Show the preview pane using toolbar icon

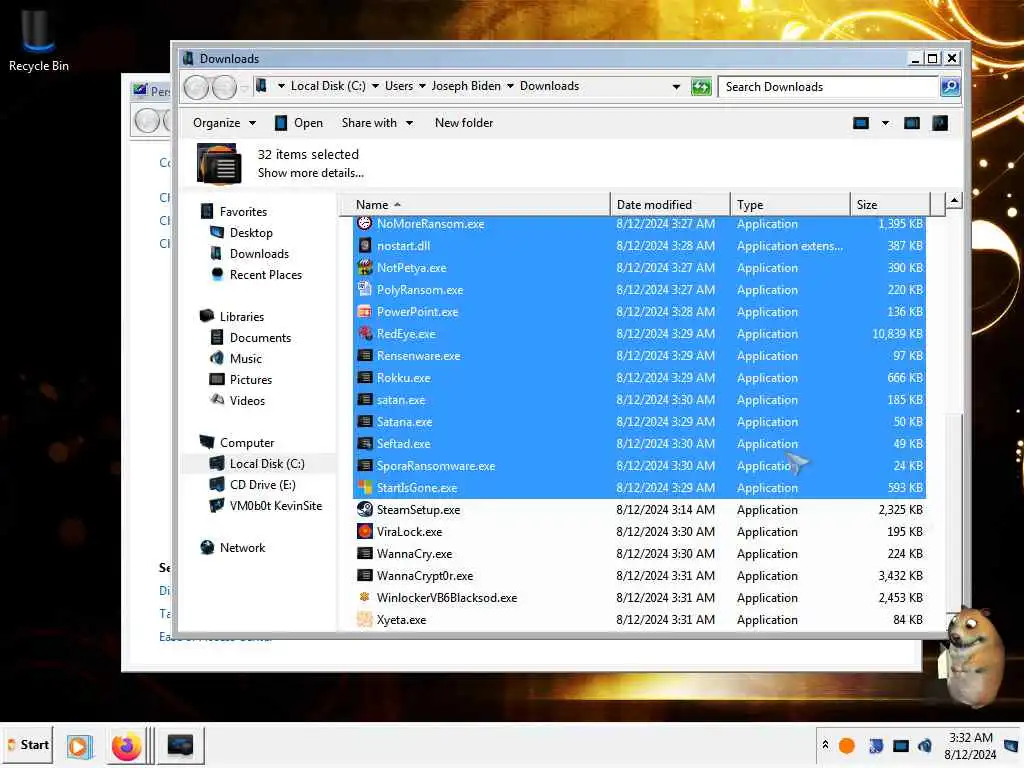click(912, 123)
